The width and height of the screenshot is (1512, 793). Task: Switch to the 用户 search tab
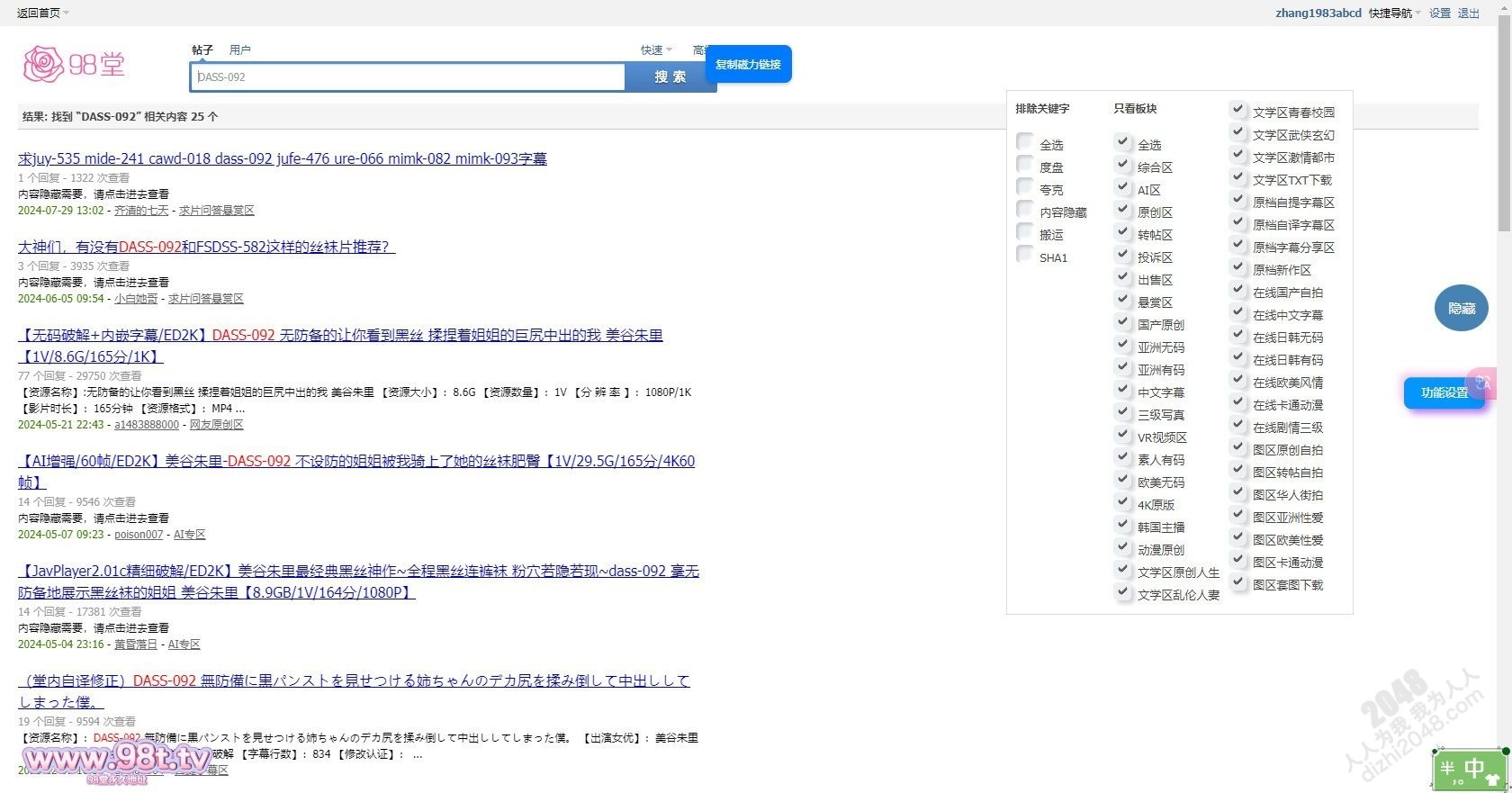[239, 50]
